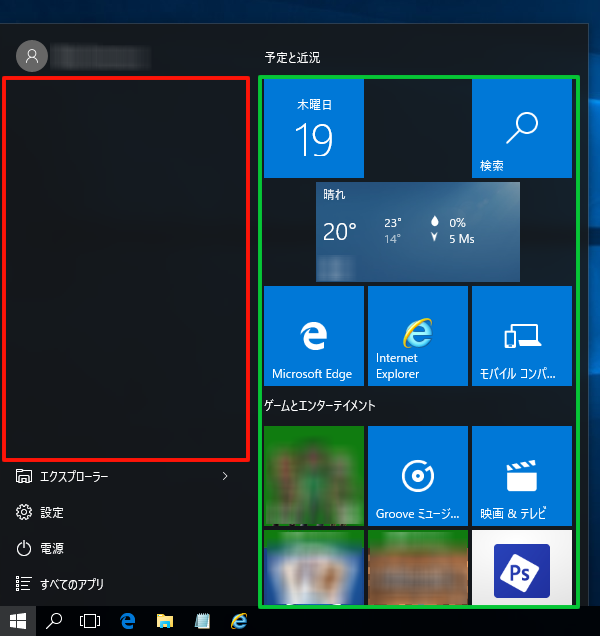Viewport: 600px width, 636px height.
Task: Open the 映画 & テレビ tile
Action: pos(522,476)
